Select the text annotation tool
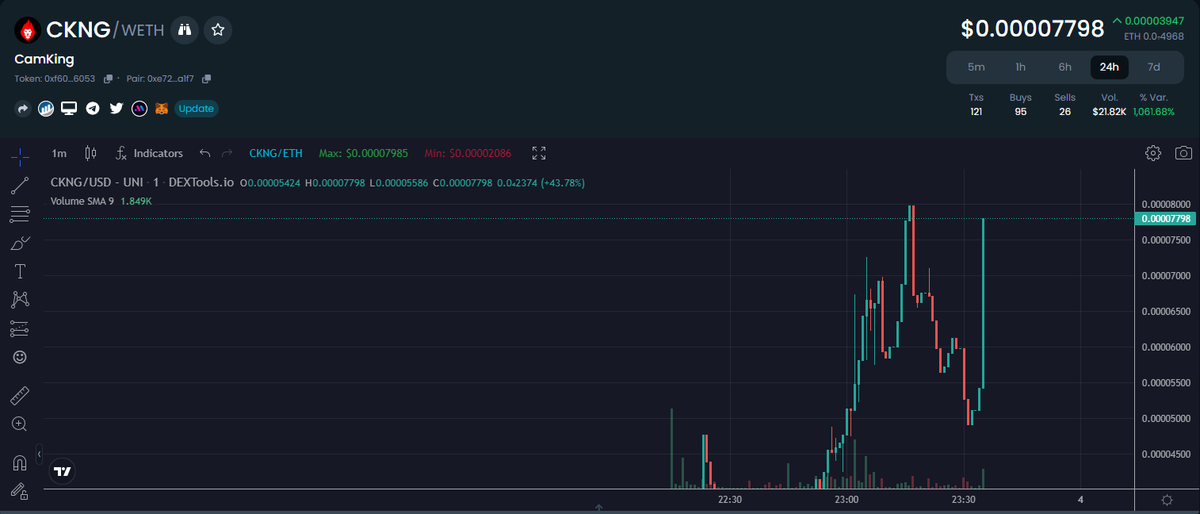The image size is (1200, 514). click(x=19, y=271)
